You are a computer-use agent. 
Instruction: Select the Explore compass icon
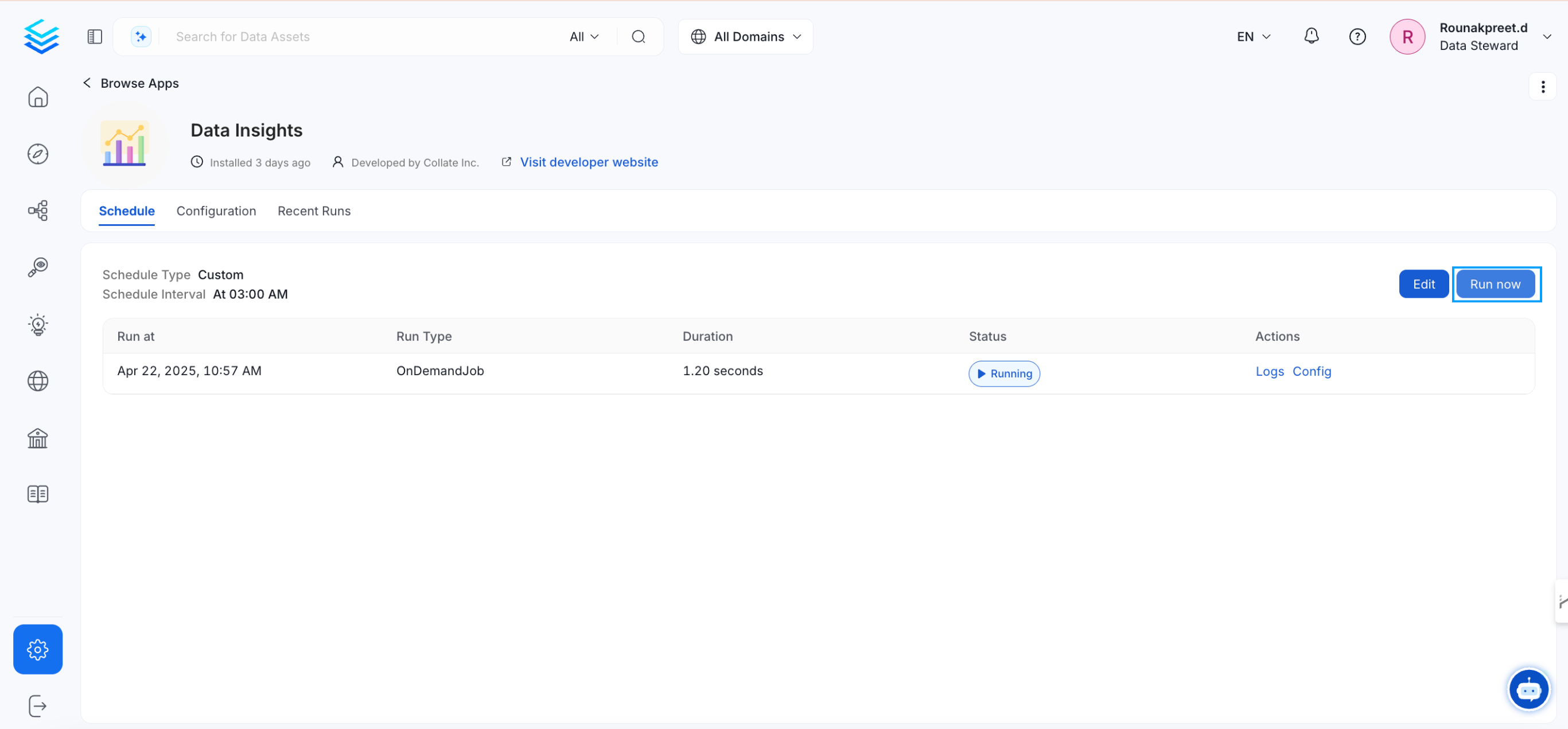click(x=38, y=154)
